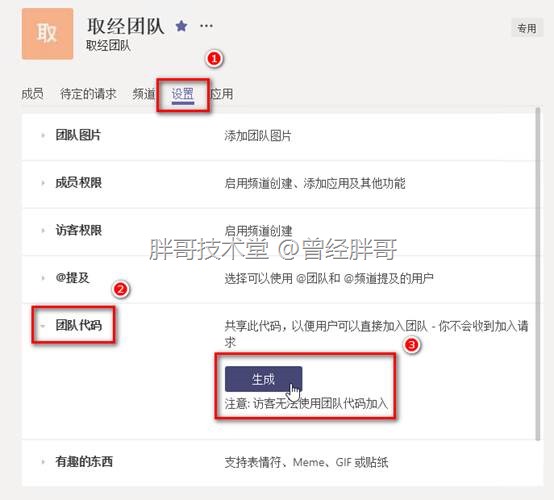Click the settings panel vertical scrollbar

538,274
